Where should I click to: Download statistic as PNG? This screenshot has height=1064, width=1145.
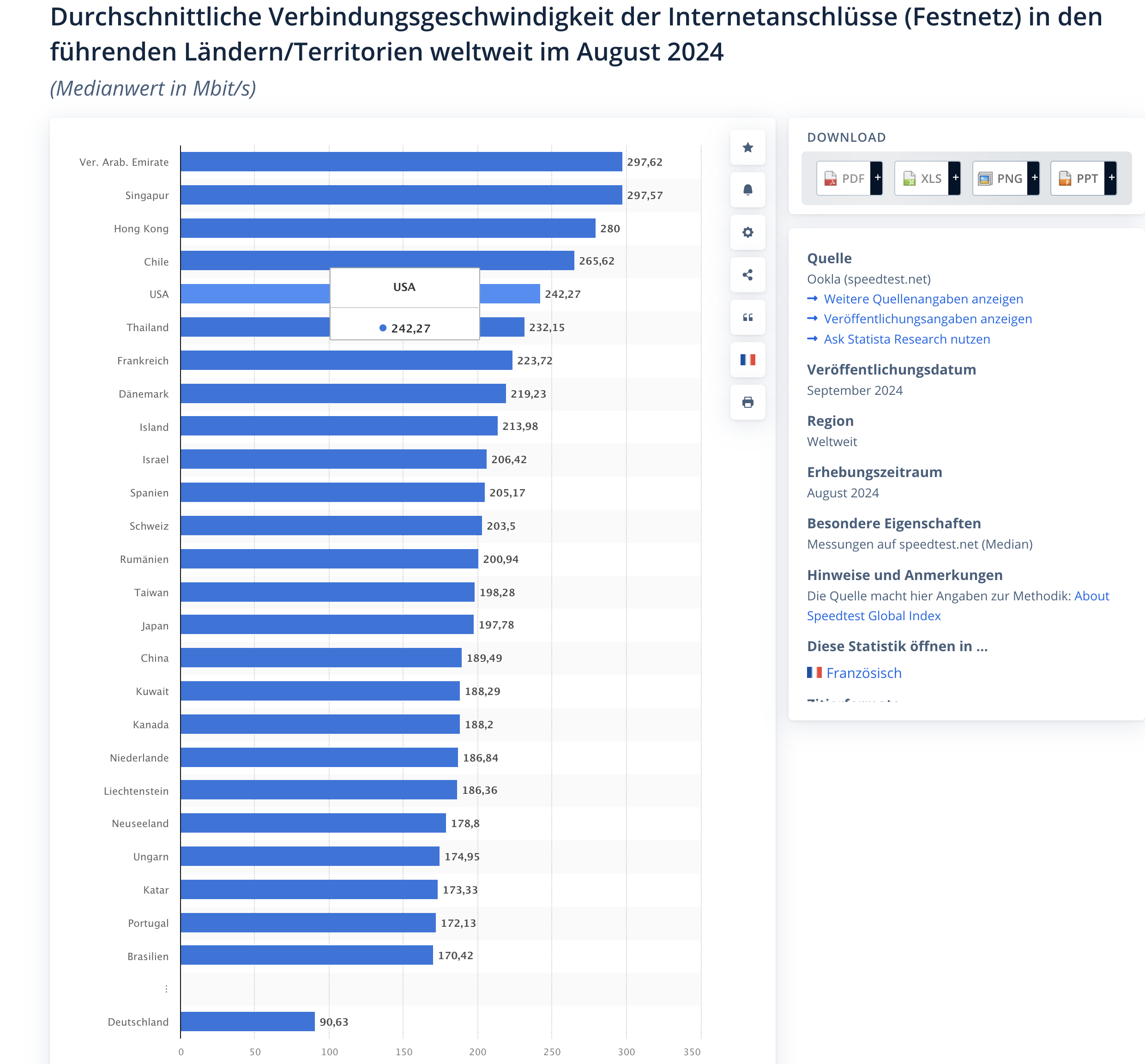(x=1000, y=178)
